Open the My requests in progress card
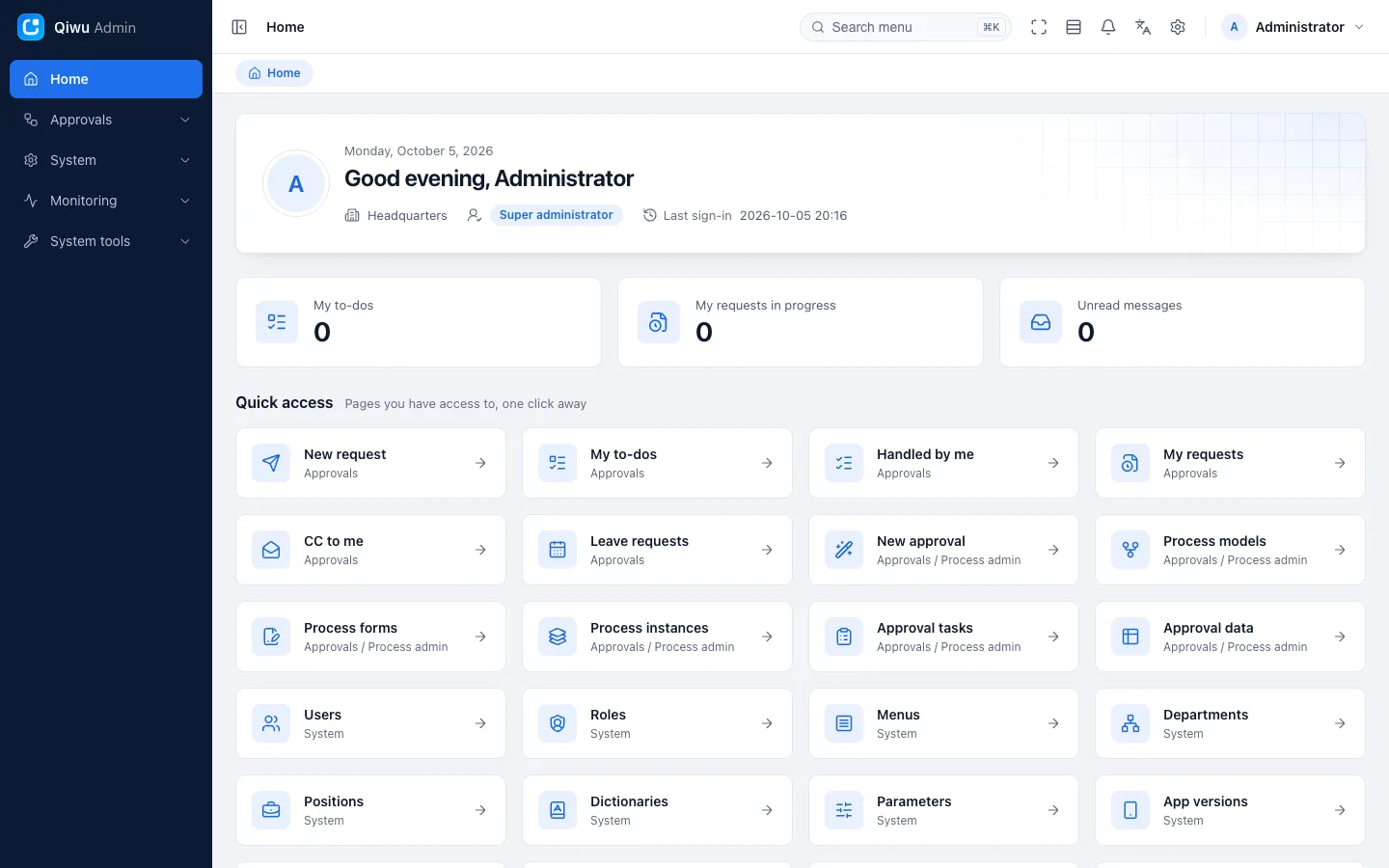 801,322
